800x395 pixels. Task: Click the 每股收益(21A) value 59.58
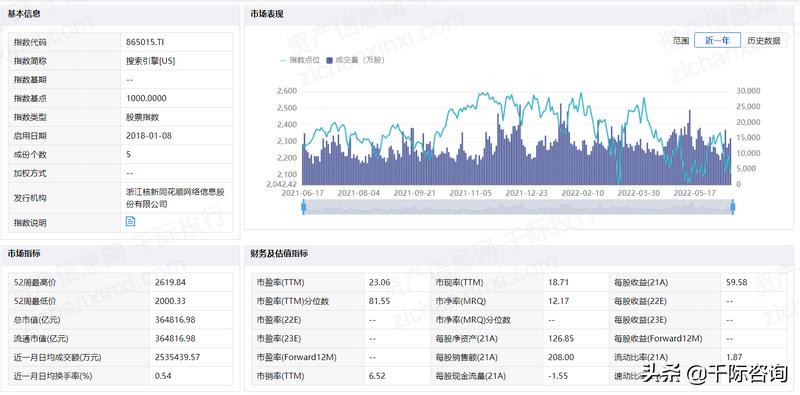point(736,282)
